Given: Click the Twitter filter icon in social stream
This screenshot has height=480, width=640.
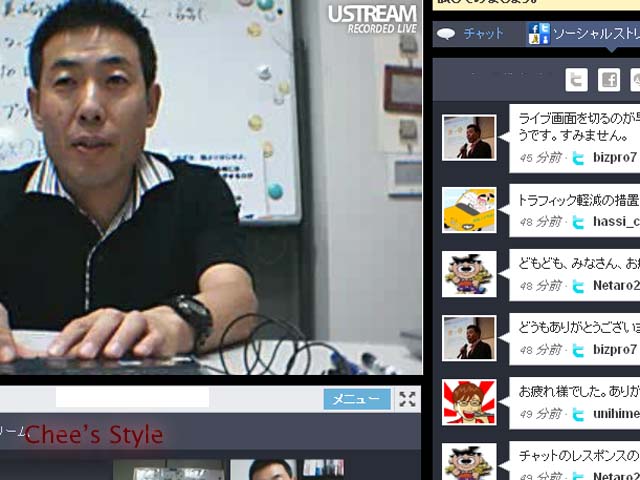Looking at the screenshot, I should [x=576, y=80].
